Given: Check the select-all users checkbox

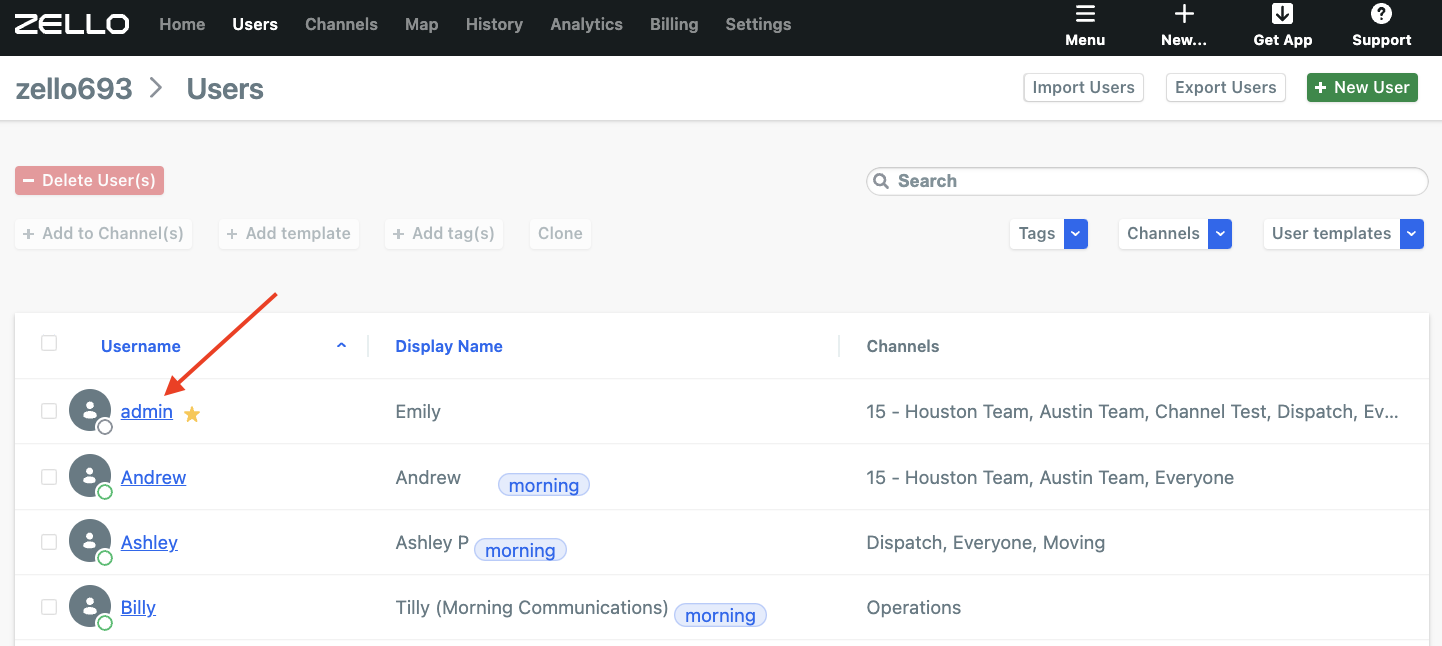Looking at the screenshot, I should (49, 342).
